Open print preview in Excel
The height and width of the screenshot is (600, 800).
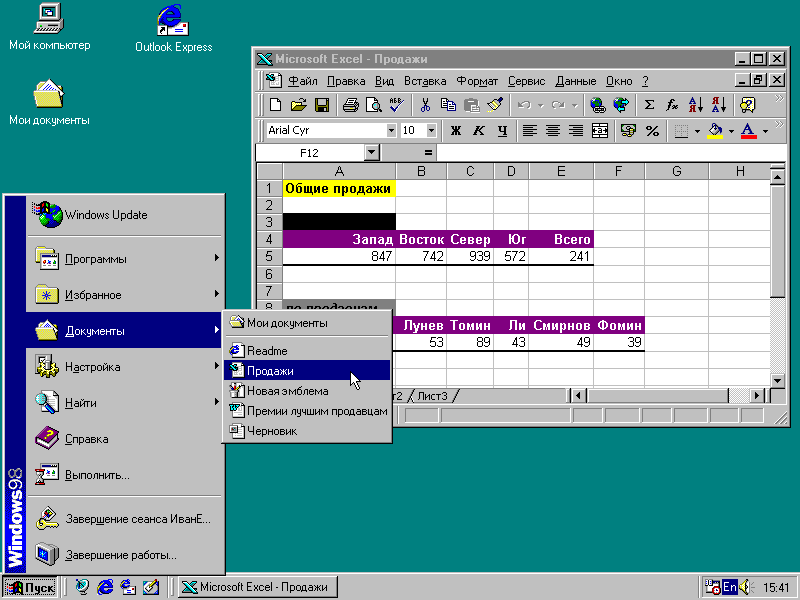(x=373, y=105)
